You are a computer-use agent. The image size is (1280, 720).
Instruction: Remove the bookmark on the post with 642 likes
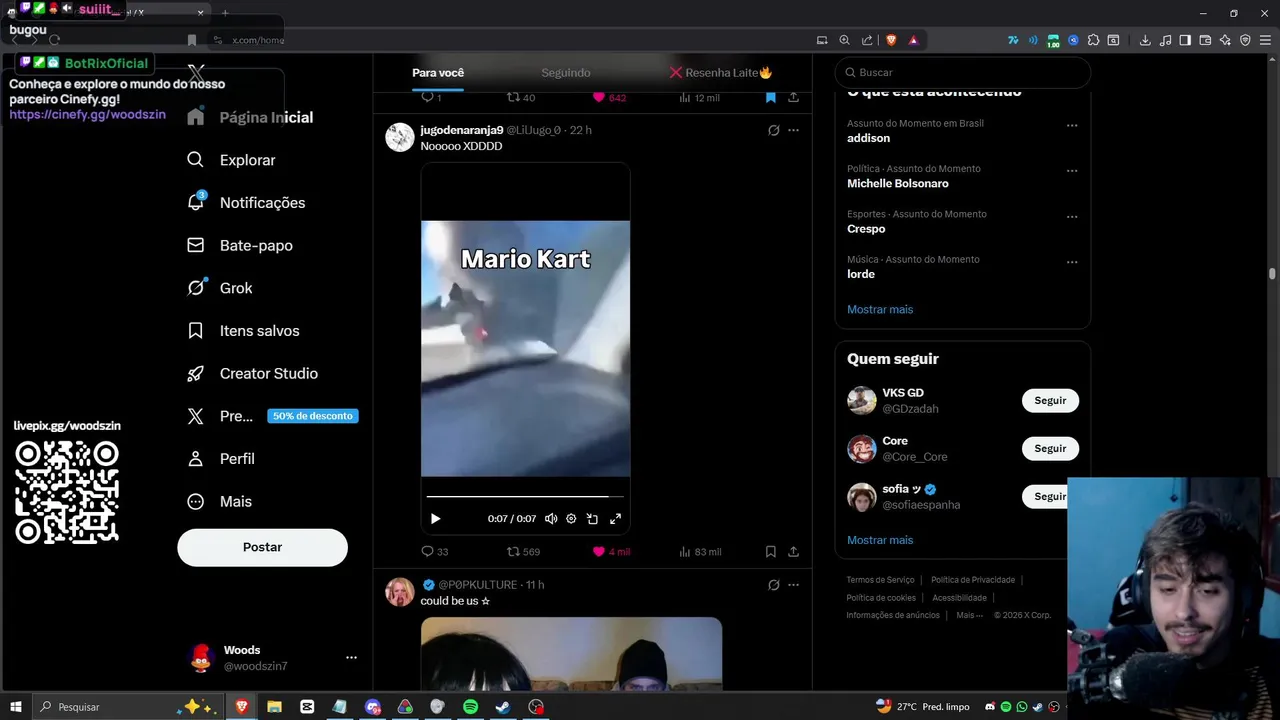771,98
